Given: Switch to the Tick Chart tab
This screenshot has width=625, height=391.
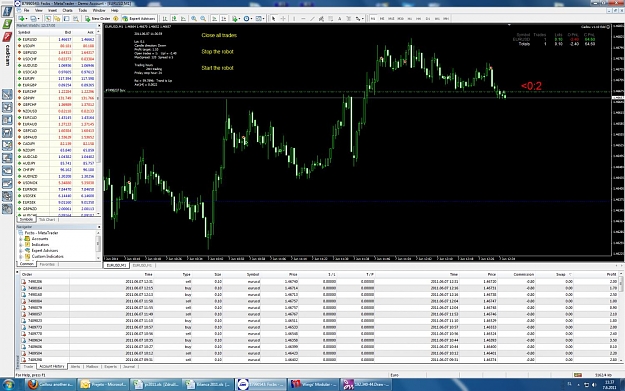Looking at the screenshot, I should point(47,220).
